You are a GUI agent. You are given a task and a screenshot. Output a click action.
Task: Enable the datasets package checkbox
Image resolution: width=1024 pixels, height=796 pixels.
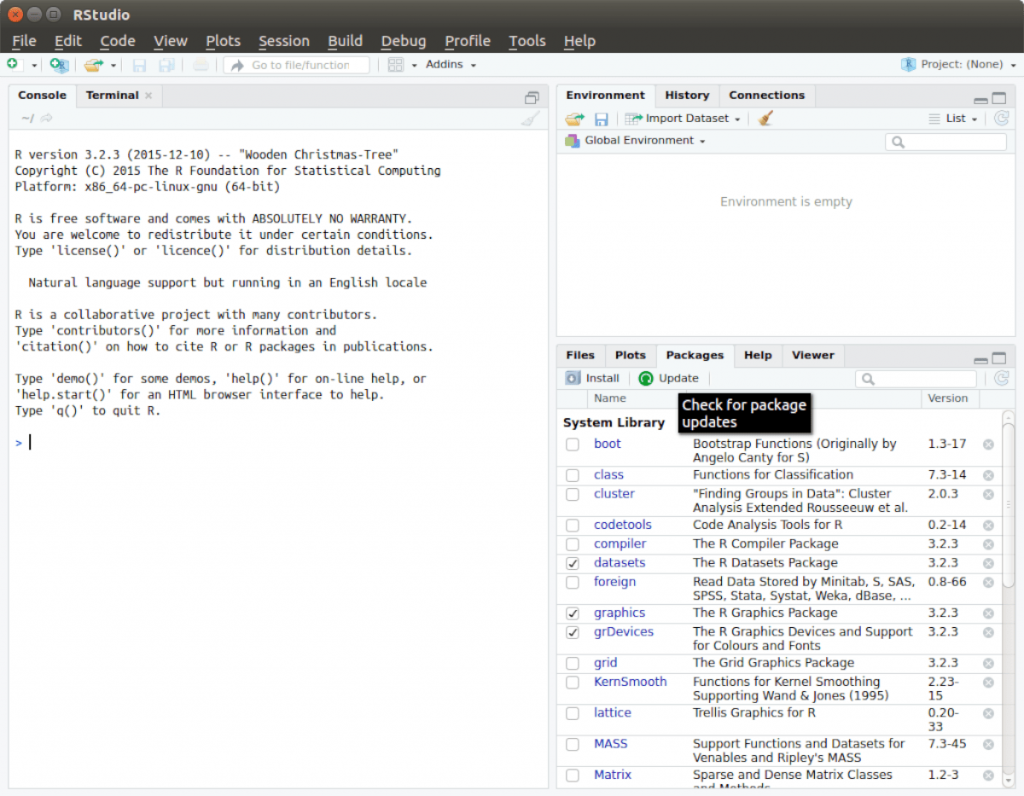(x=573, y=562)
